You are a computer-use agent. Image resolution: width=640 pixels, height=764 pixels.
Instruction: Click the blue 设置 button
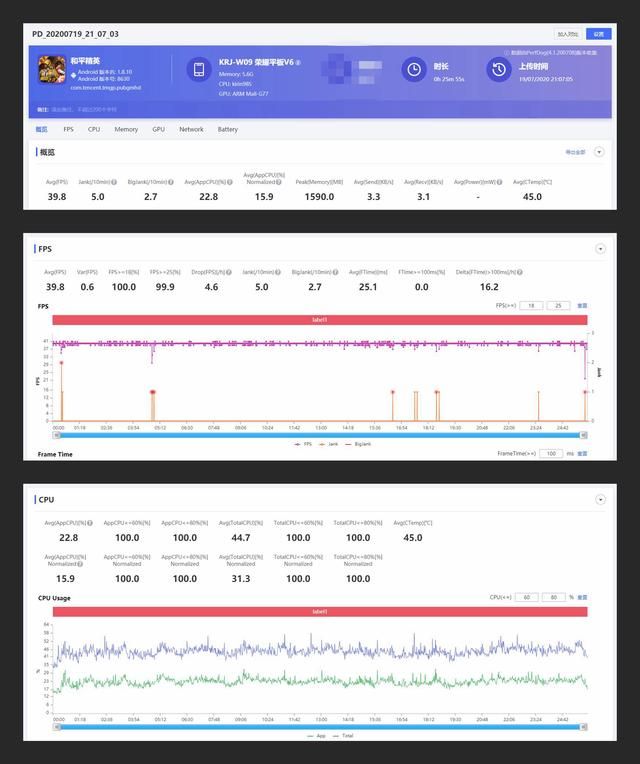[599, 34]
